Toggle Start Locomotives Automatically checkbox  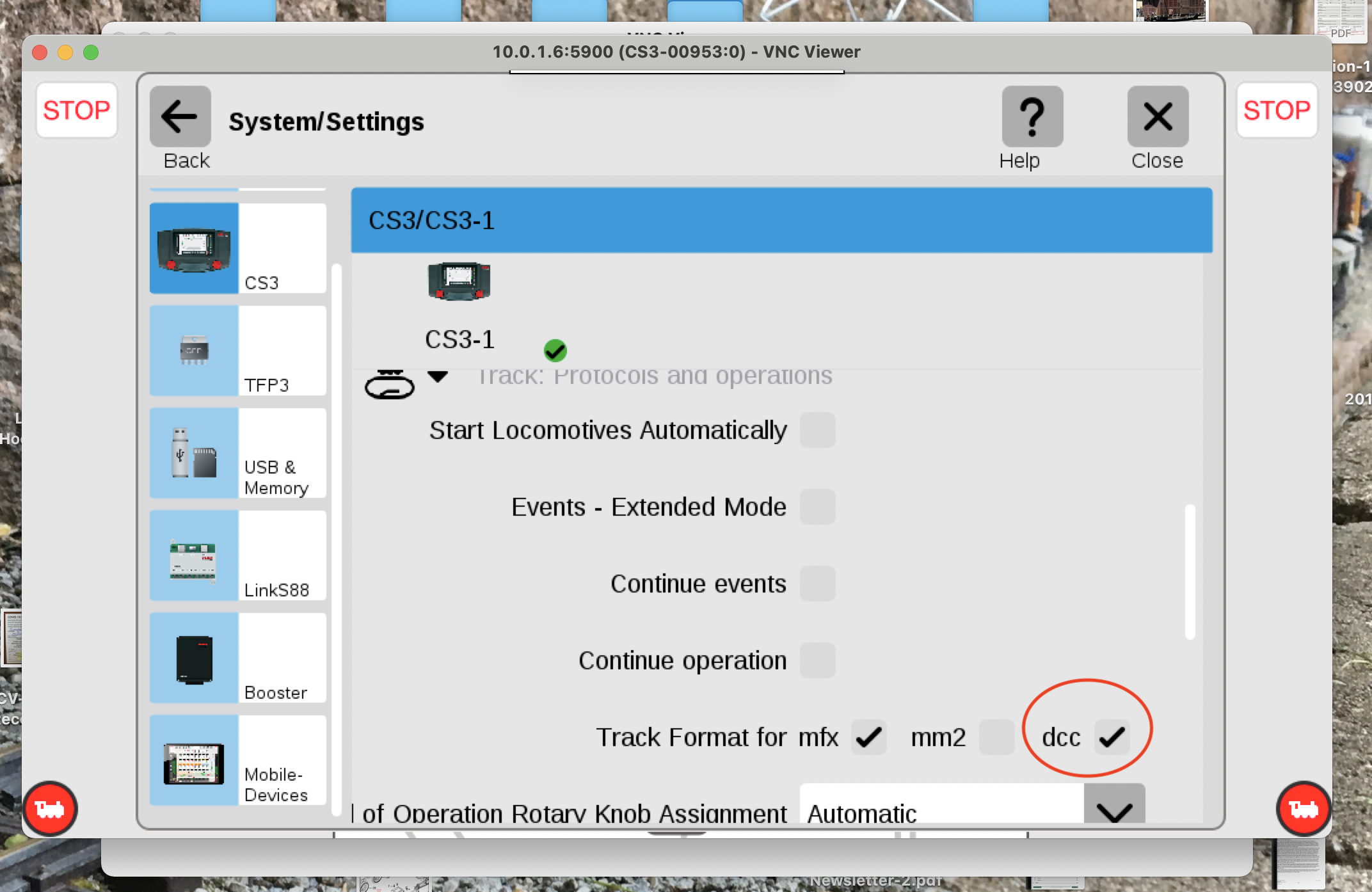coord(817,430)
